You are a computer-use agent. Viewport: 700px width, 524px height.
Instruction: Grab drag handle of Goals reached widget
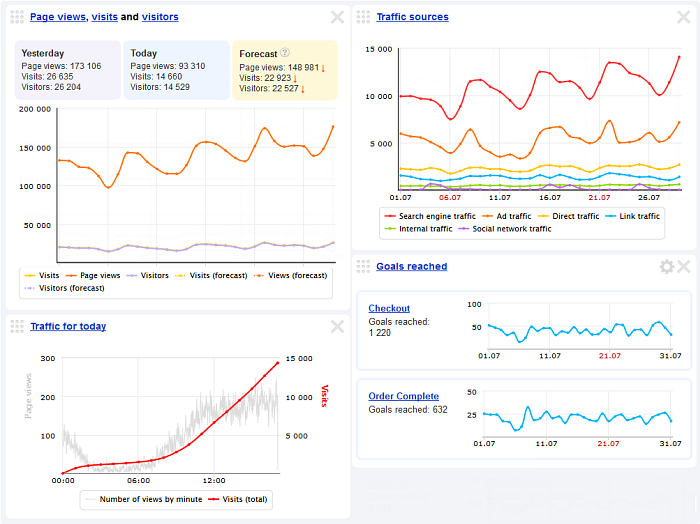point(363,266)
